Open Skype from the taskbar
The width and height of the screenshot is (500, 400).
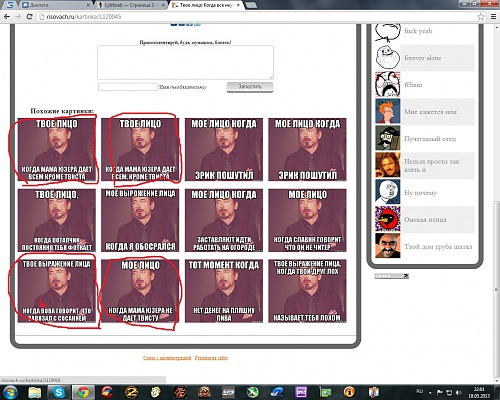[x=59, y=392]
